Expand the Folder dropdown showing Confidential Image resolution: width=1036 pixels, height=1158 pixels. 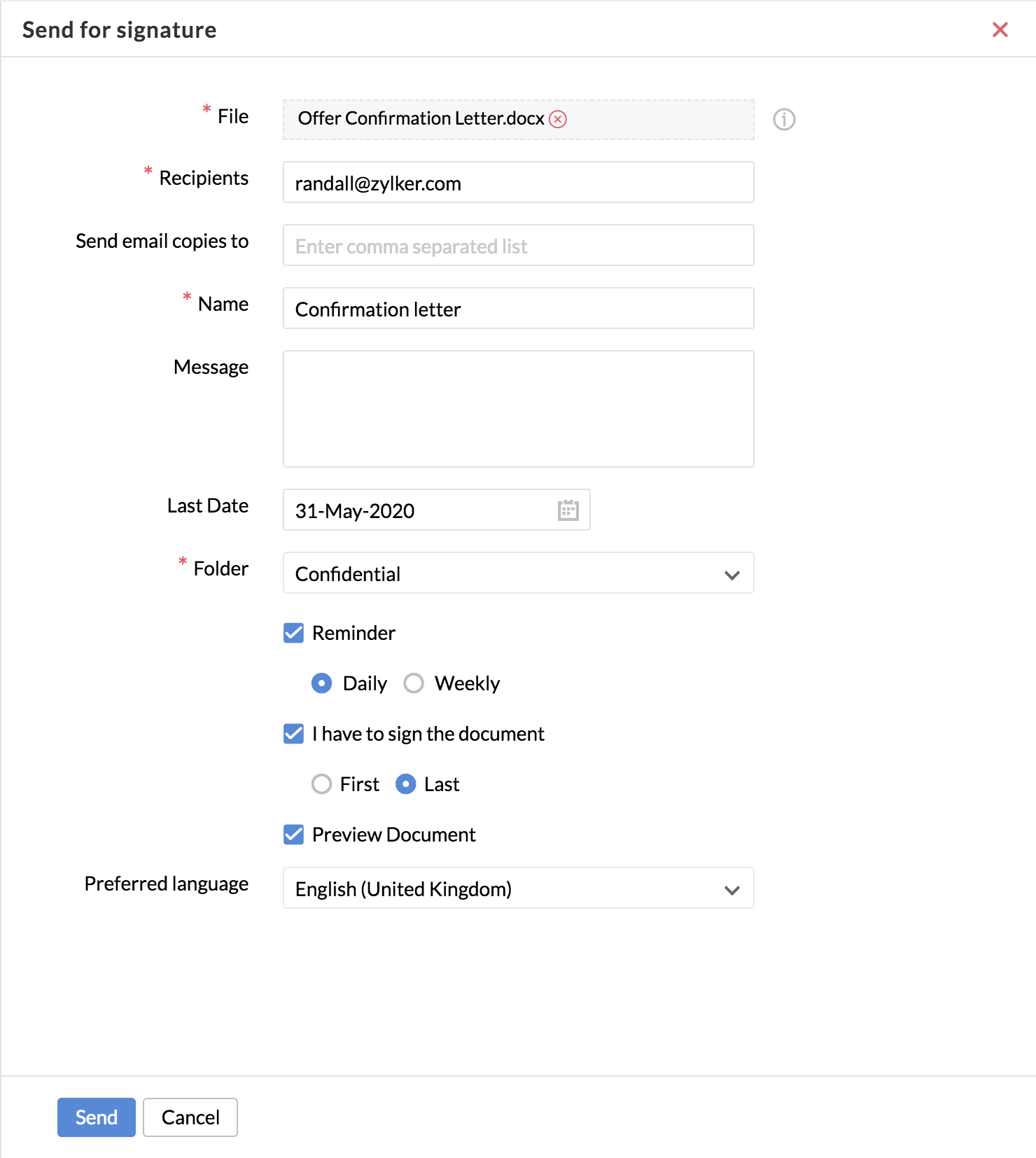pyautogui.click(x=519, y=573)
